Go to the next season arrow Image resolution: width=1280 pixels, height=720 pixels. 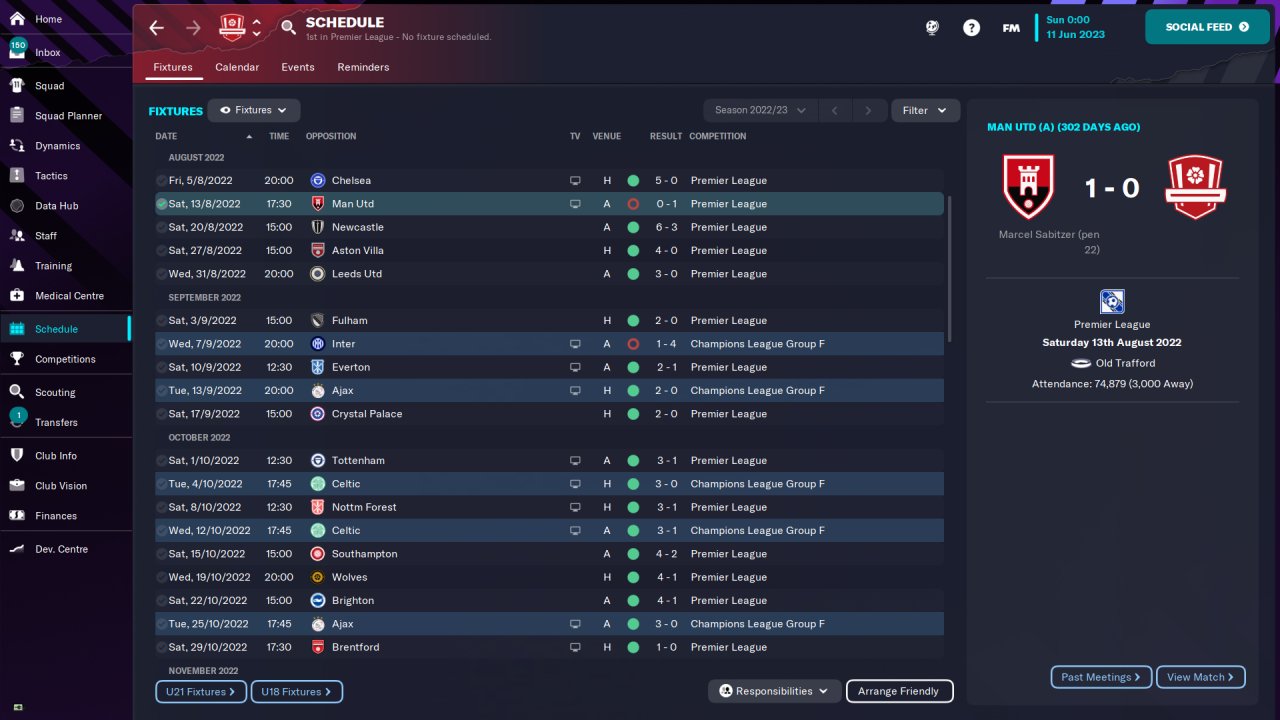pos(868,110)
